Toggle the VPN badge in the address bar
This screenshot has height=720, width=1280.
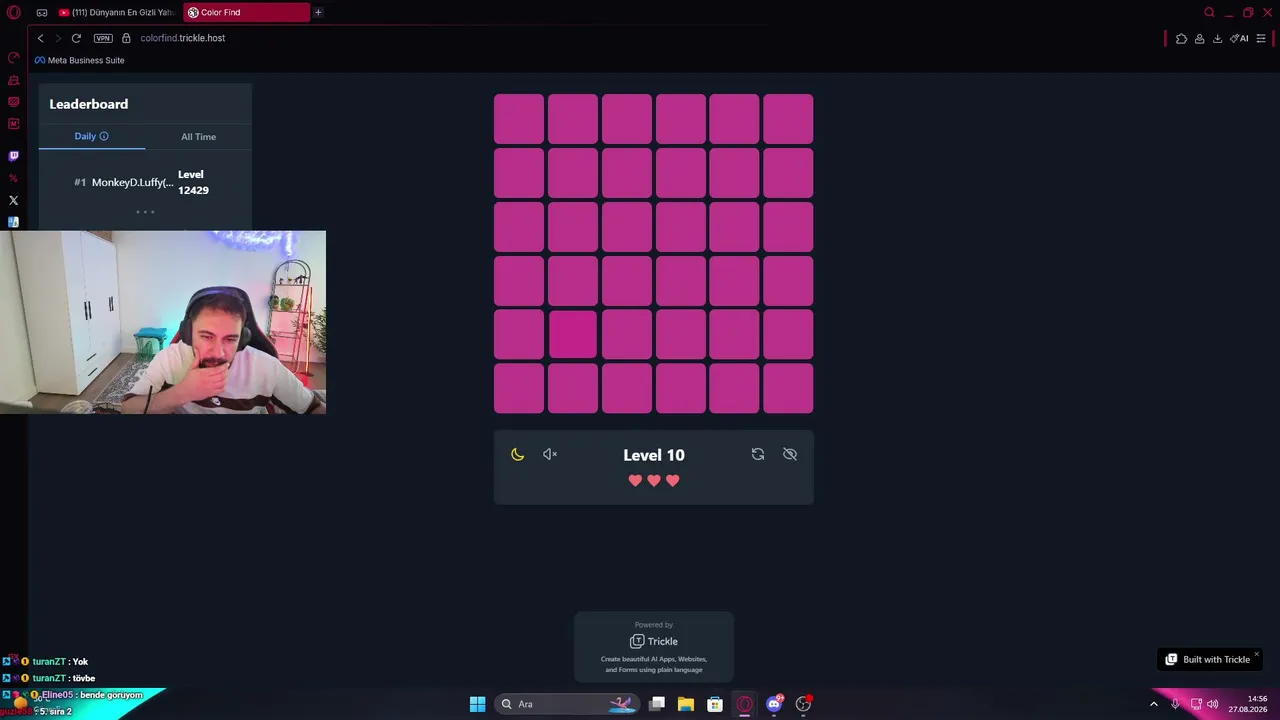(x=103, y=38)
